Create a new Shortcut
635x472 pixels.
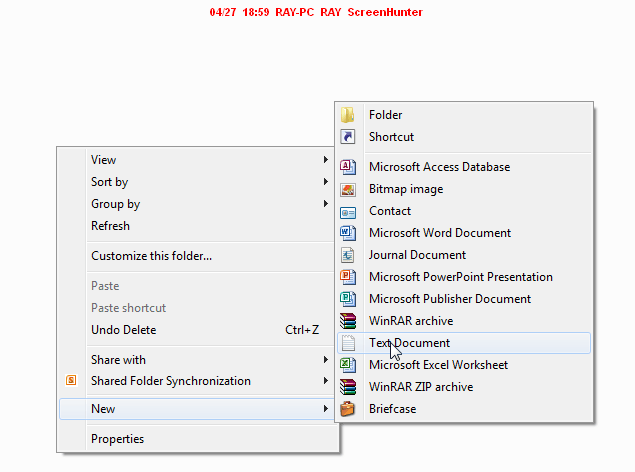[464, 137]
